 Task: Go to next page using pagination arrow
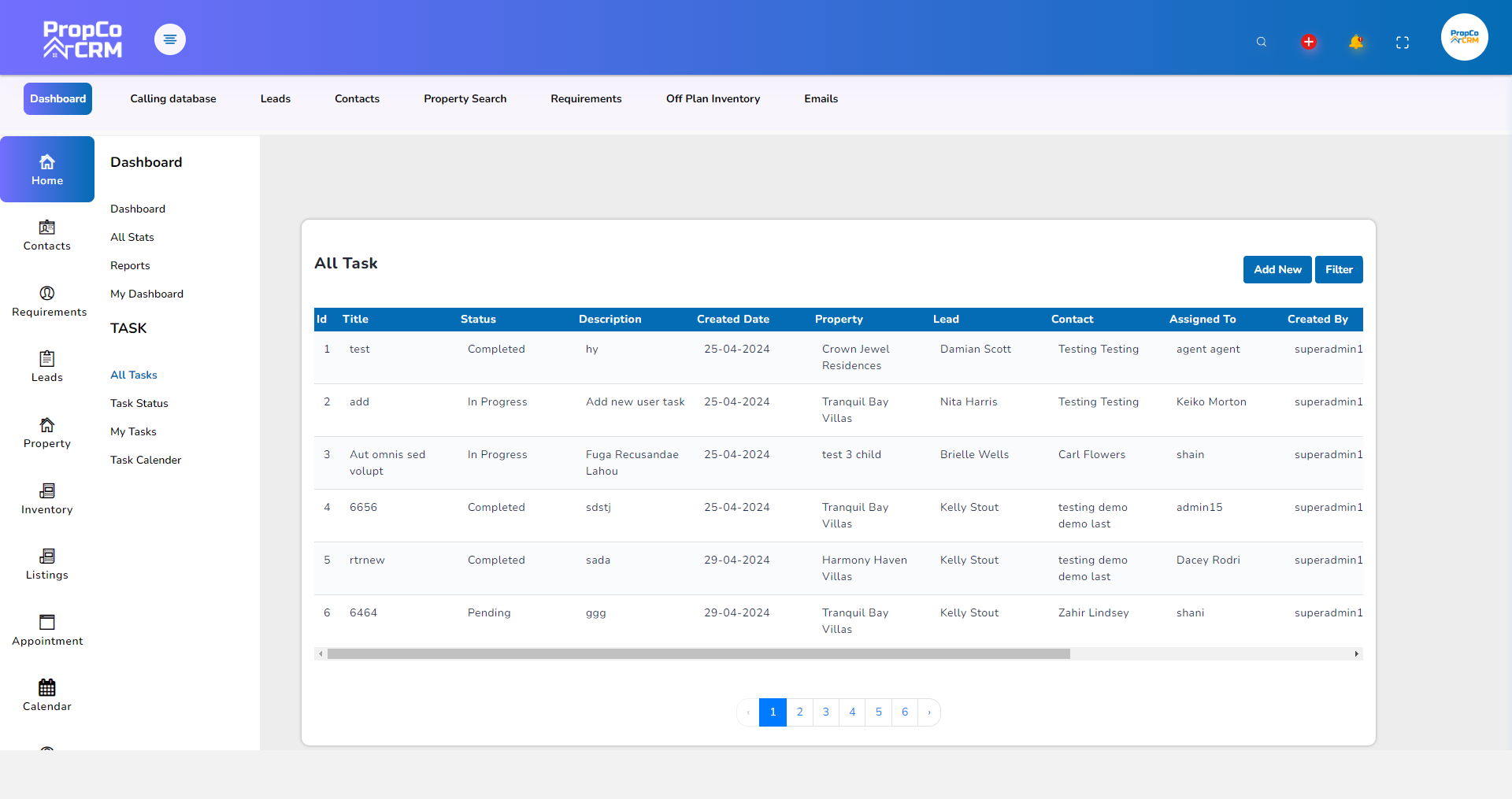929,712
